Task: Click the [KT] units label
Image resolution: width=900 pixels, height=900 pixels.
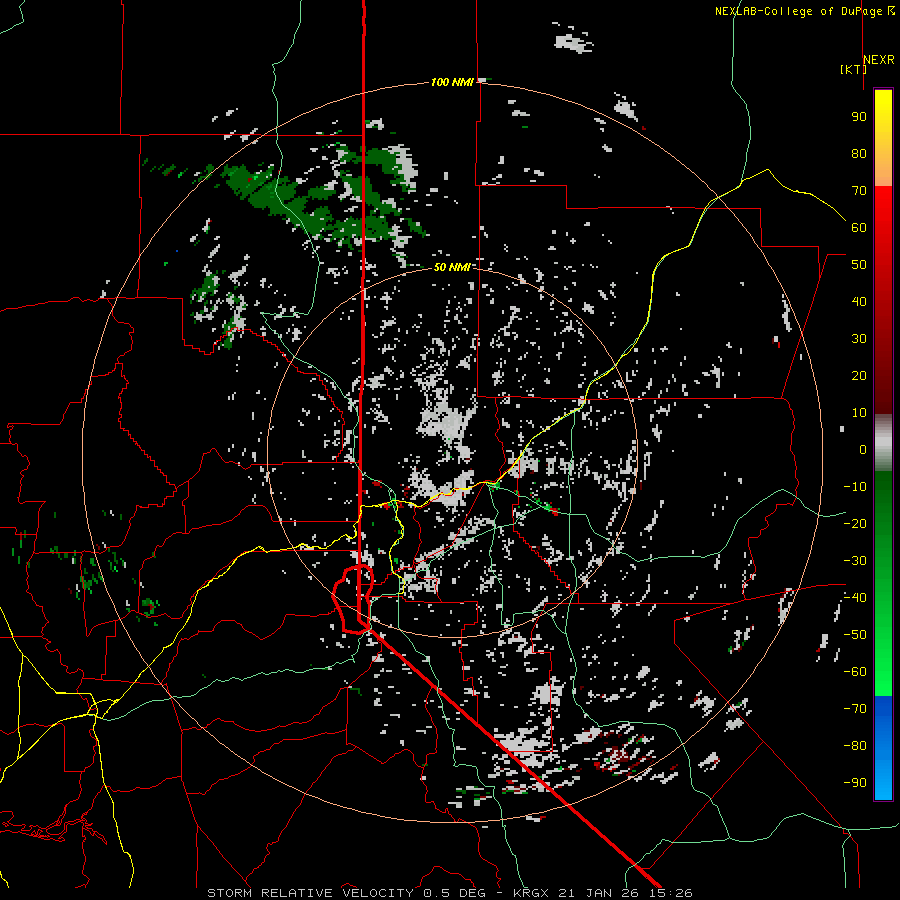Action: click(x=854, y=69)
